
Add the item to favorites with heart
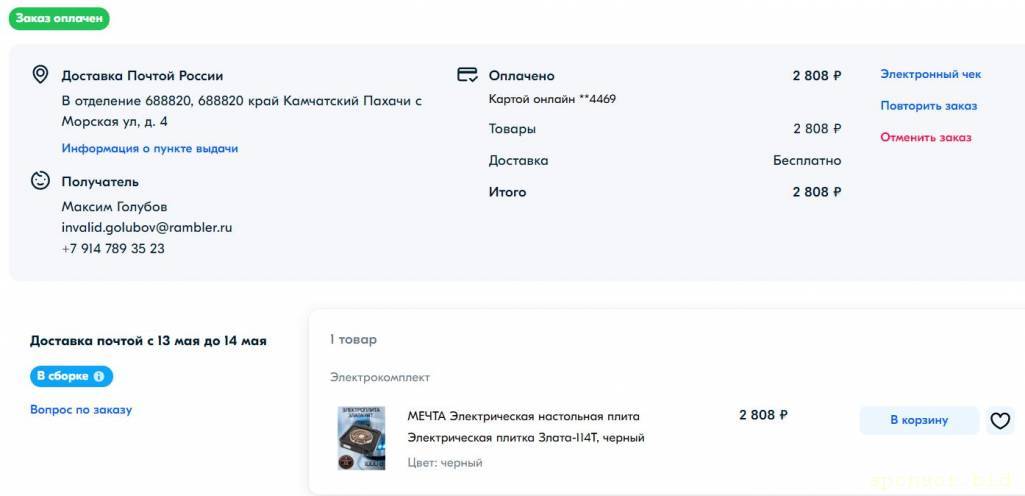point(1000,421)
